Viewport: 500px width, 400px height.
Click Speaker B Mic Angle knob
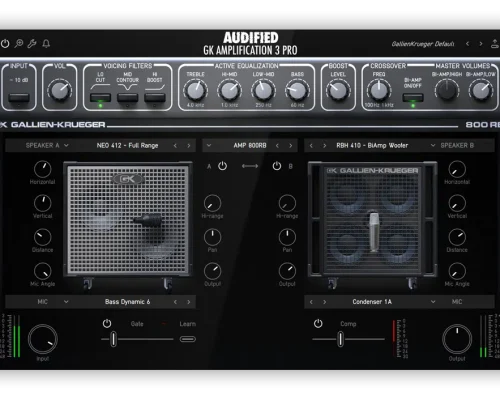point(457,271)
